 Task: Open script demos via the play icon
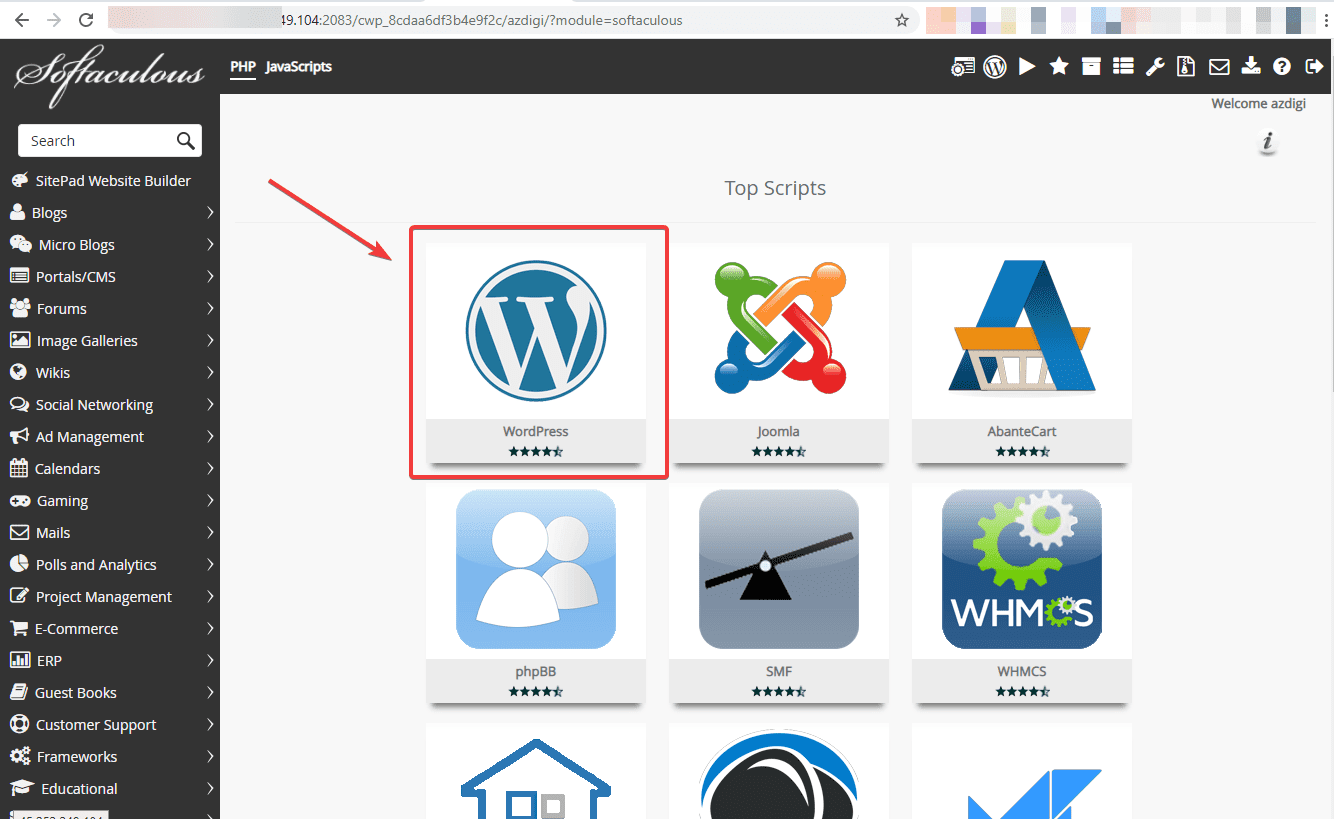tap(1027, 66)
